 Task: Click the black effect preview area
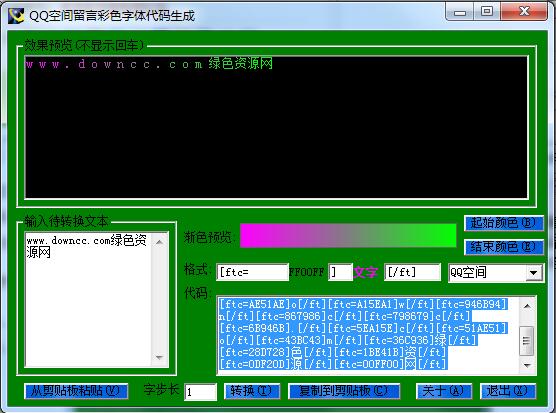pos(276,127)
